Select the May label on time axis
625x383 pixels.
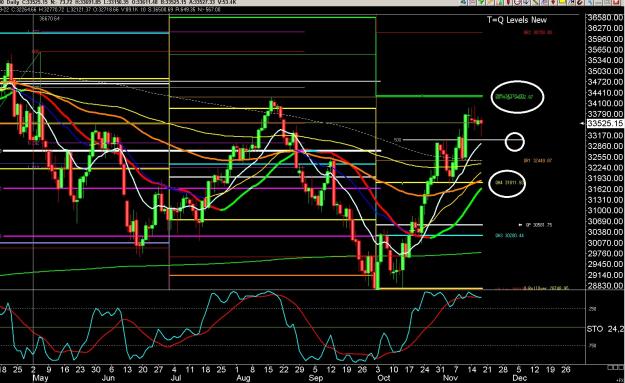pos(40,378)
